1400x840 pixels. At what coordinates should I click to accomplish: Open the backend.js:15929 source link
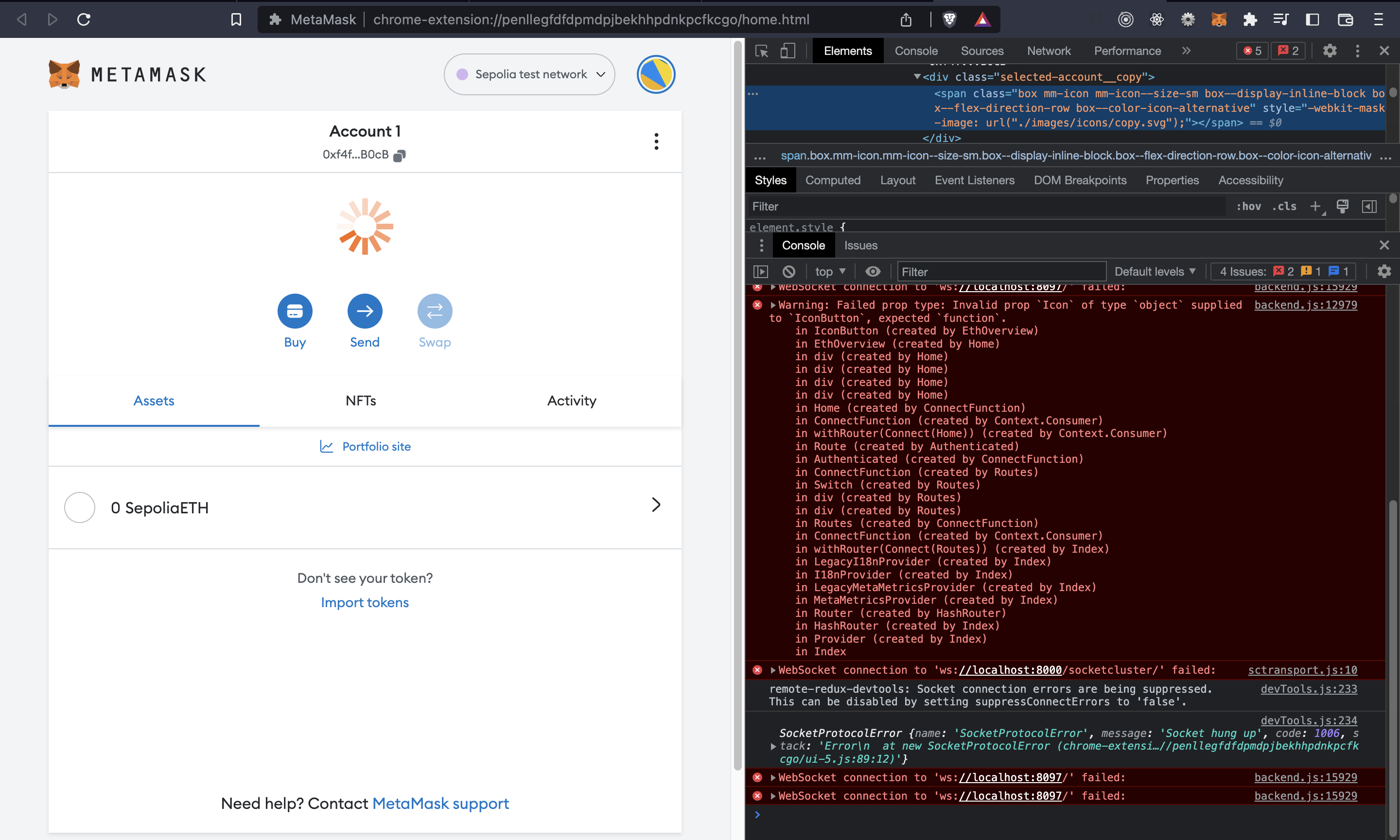[x=1306, y=777]
